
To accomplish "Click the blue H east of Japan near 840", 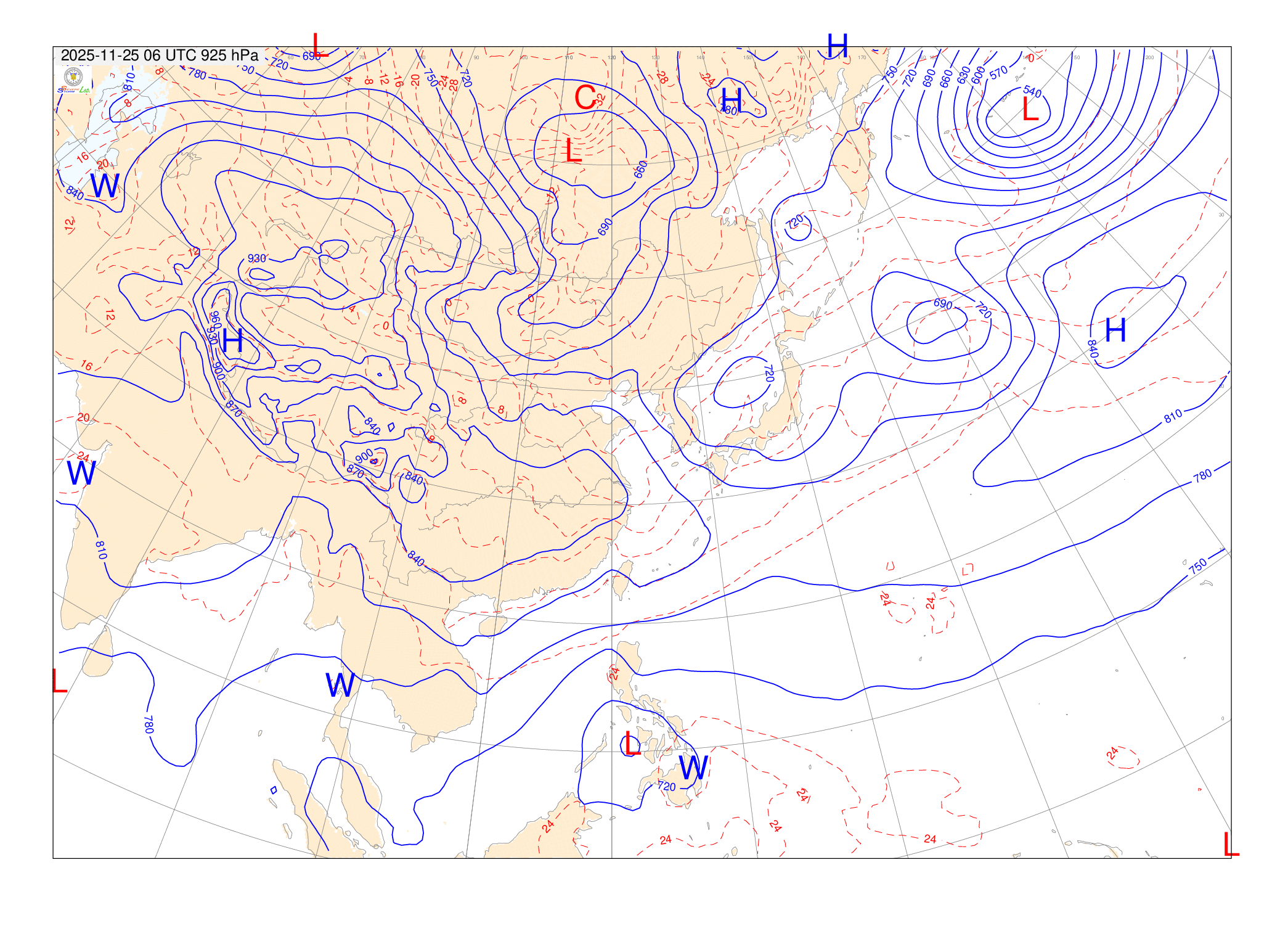I will [1115, 330].
